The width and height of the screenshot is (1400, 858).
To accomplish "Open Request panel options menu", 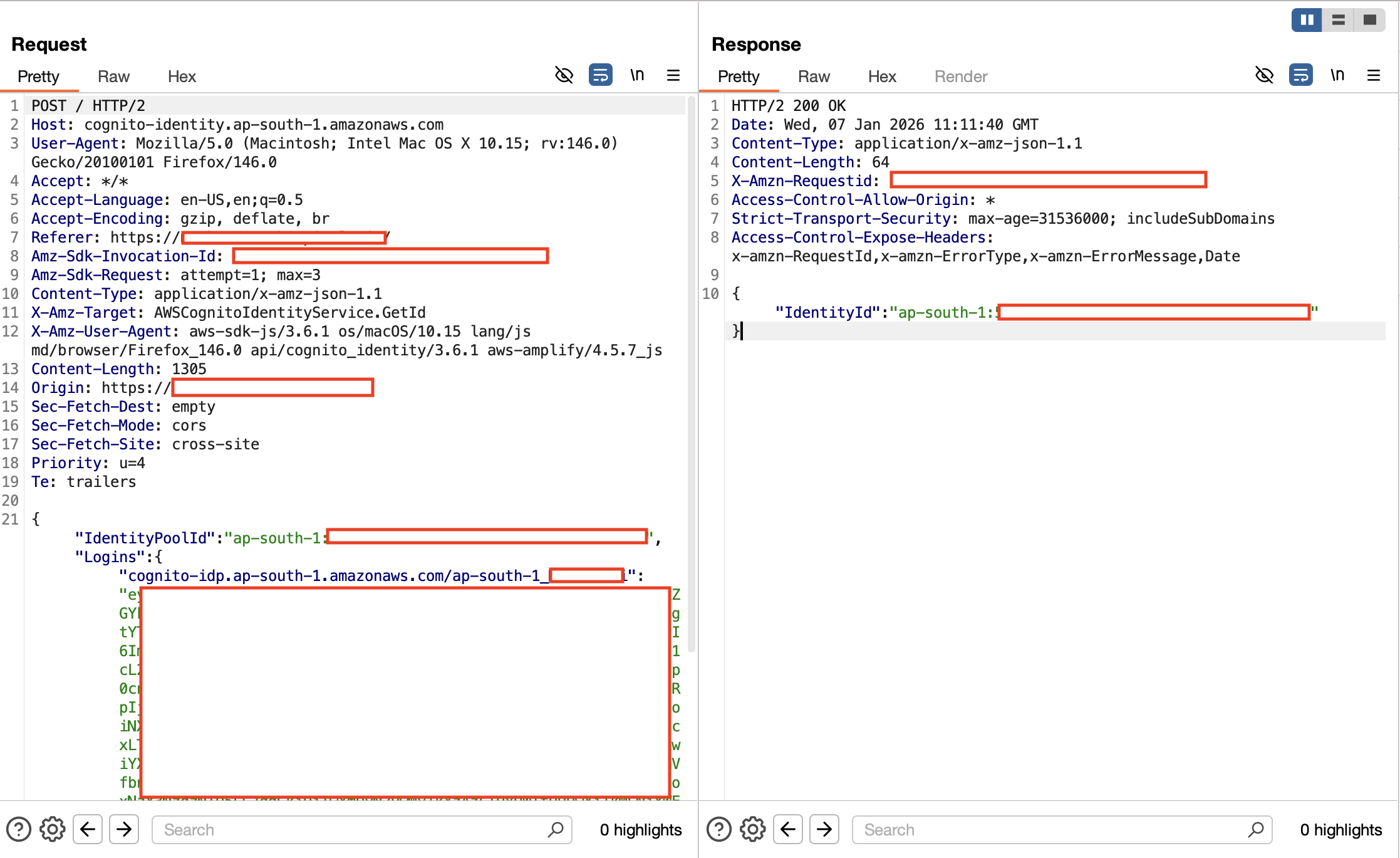I will (673, 75).
